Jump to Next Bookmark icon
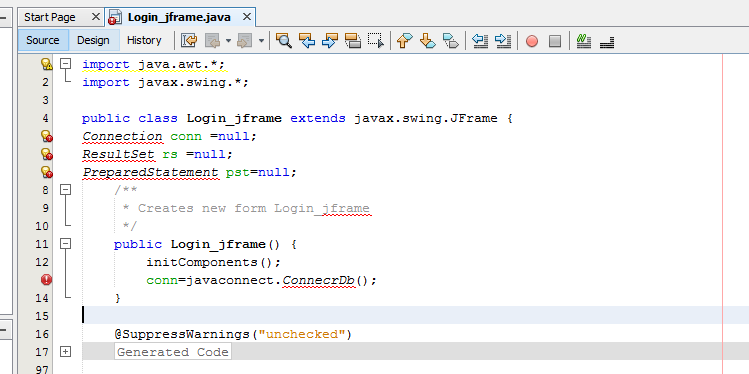This screenshot has height=374, width=749. 428,41
